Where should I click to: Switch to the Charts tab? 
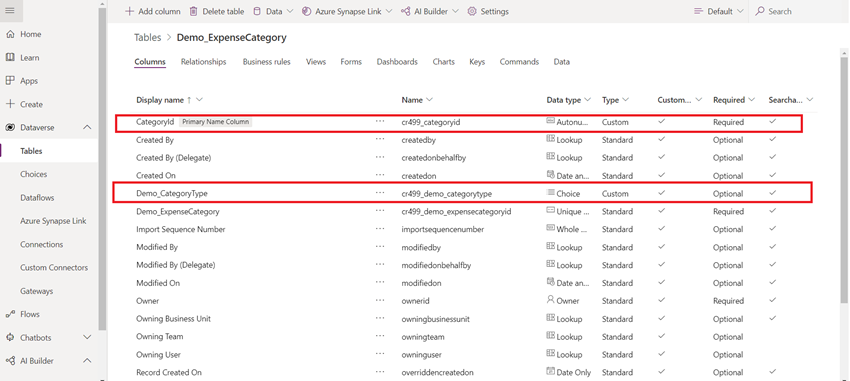[x=443, y=62]
